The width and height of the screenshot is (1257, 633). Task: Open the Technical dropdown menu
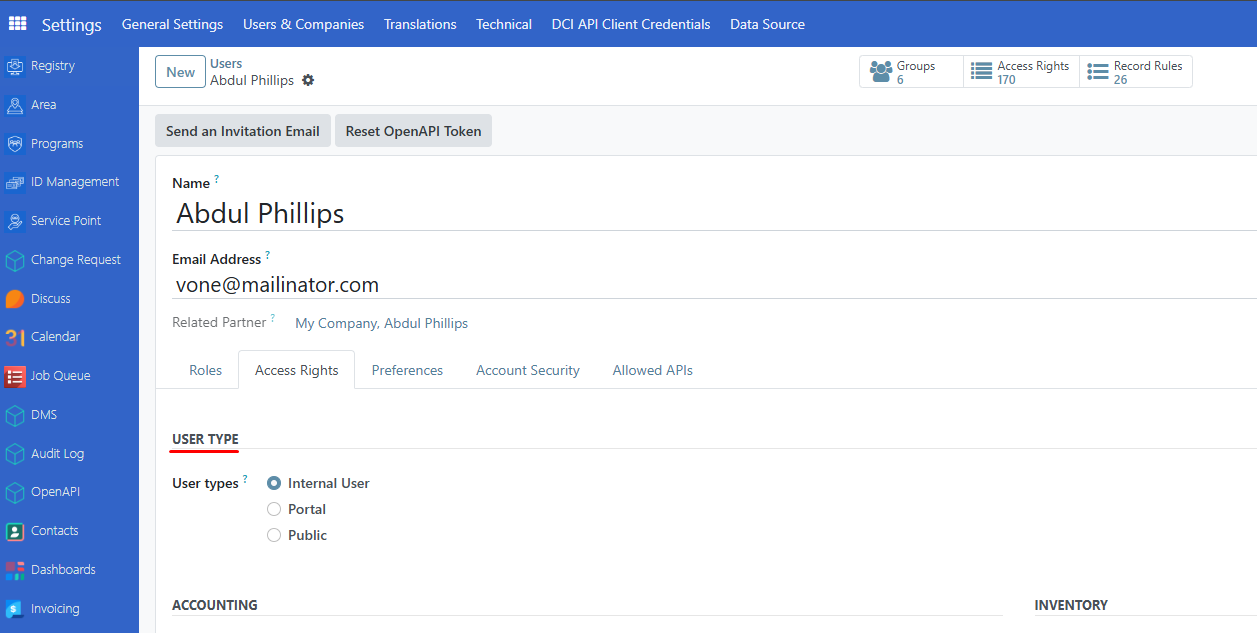click(x=503, y=24)
